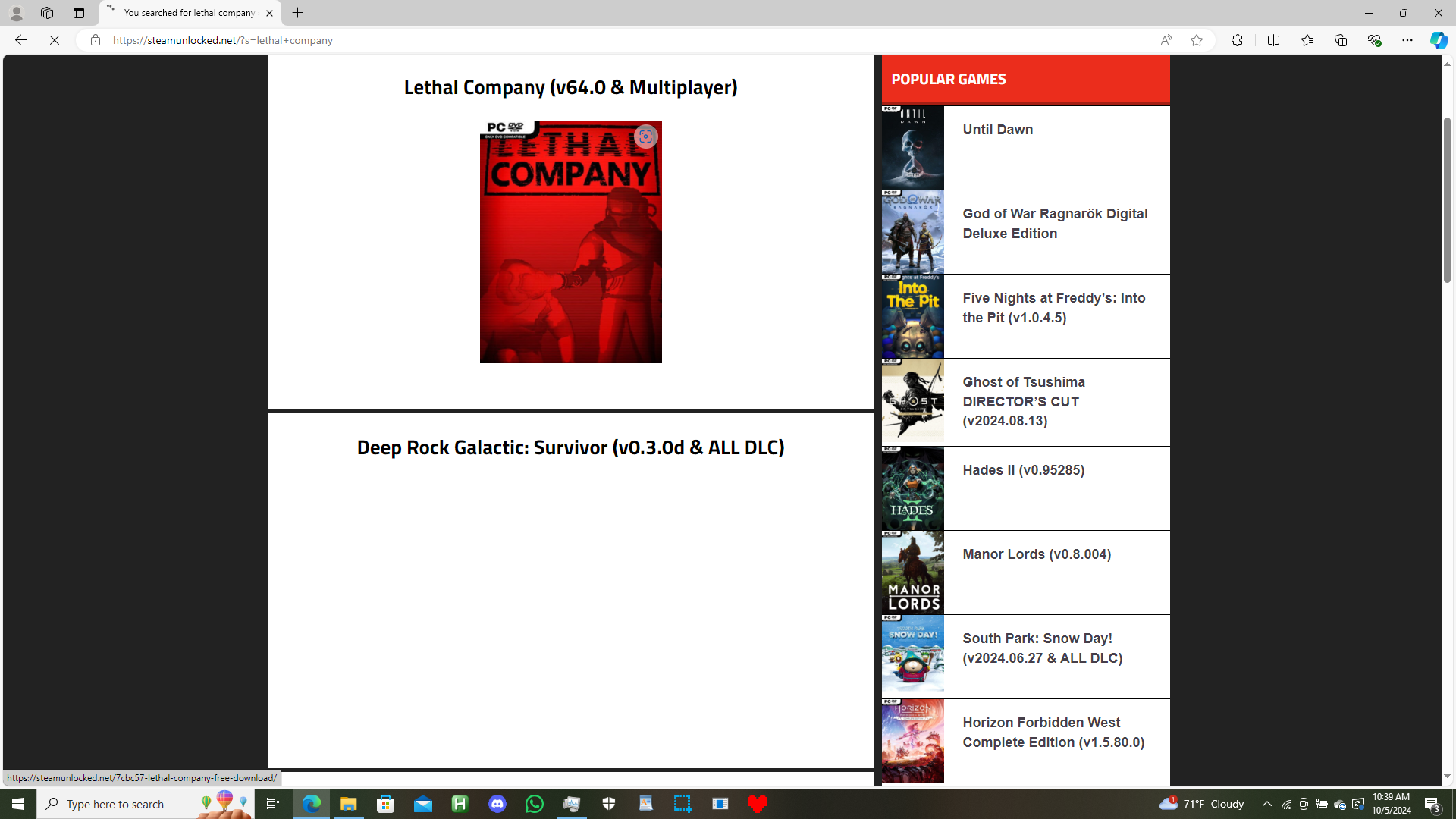Click the page vertical scrollbar thumb

pyautogui.click(x=1447, y=200)
